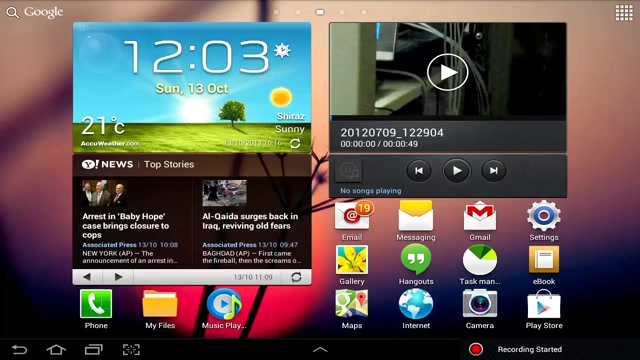The height and width of the screenshot is (360, 640).
Task: Tap the Home navigation button
Action: click(x=56, y=349)
